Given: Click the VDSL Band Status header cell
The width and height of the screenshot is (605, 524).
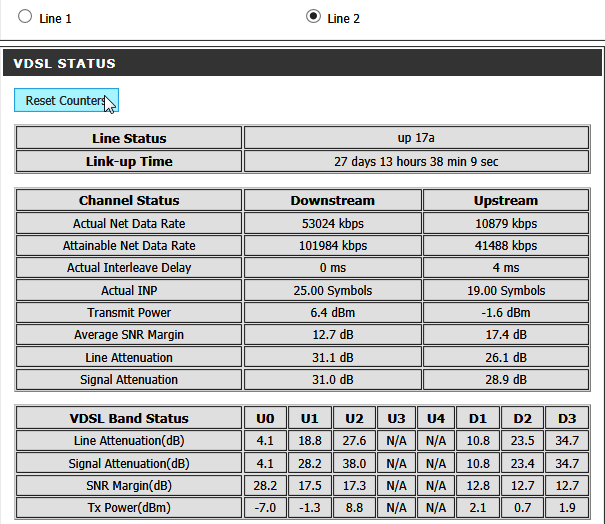Looking at the screenshot, I should (129, 418).
